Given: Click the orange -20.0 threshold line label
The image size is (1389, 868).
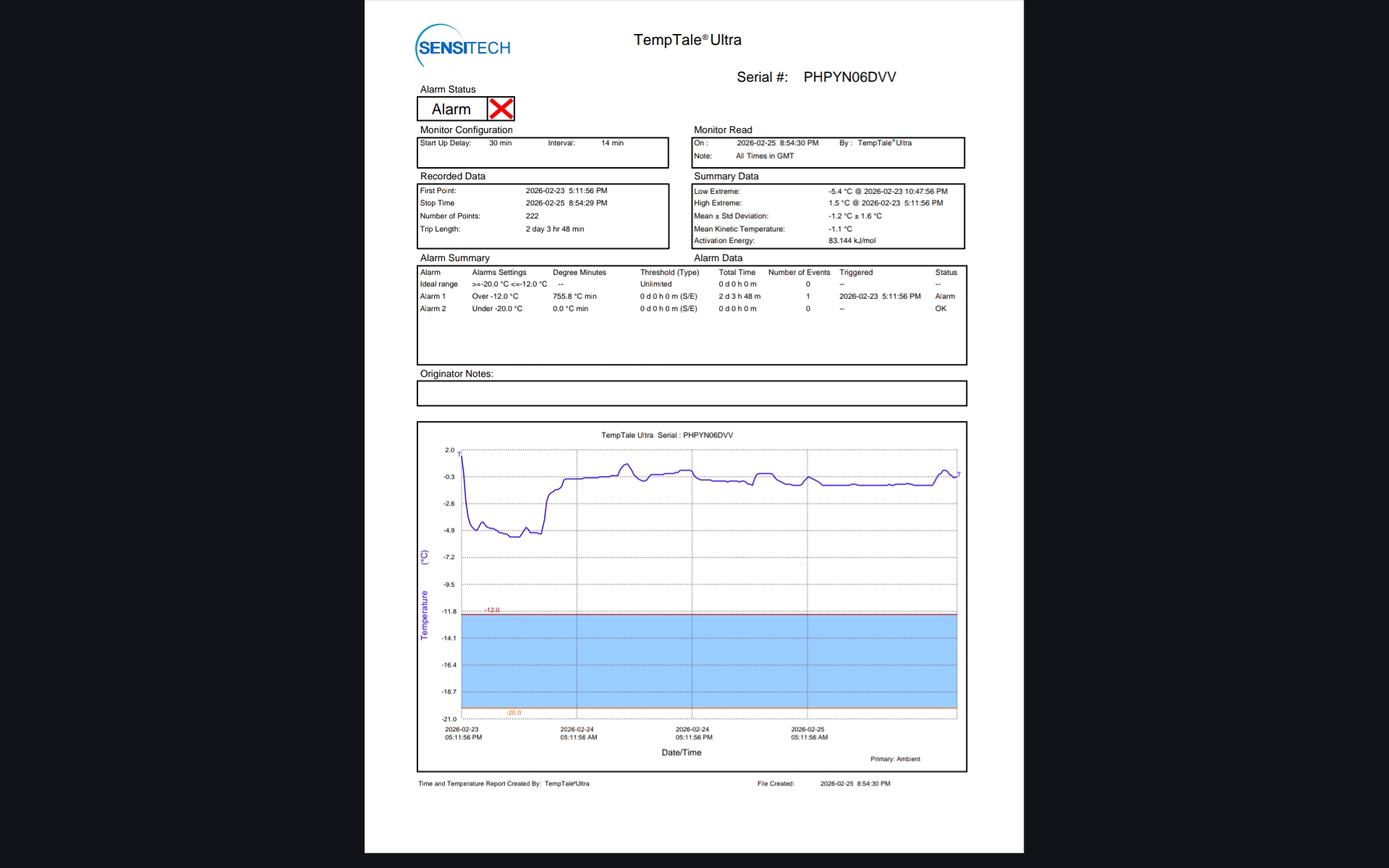Looking at the screenshot, I should click(x=514, y=713).
